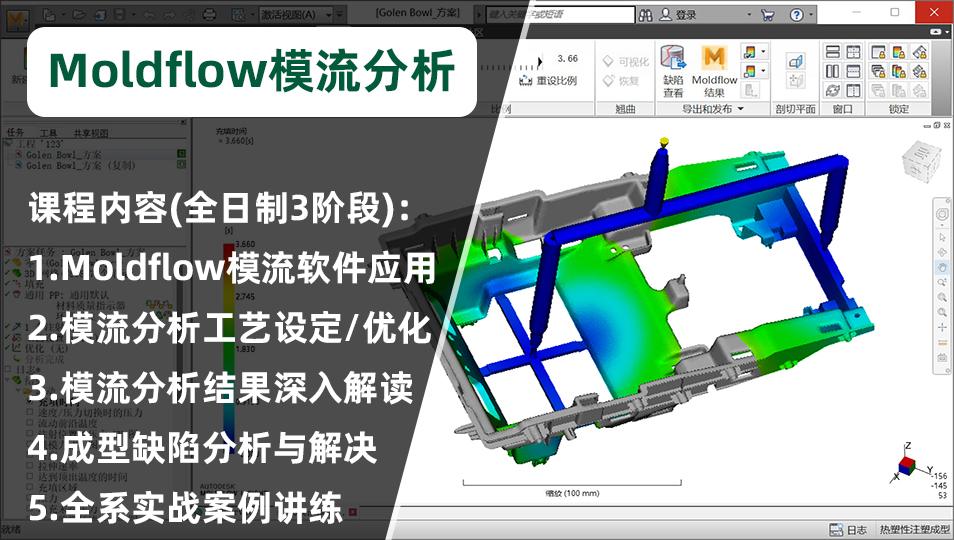This screenshot has width=954, height=540.
Task: Open the steering wheel navigation tool
Action: [x=942, y=214]
